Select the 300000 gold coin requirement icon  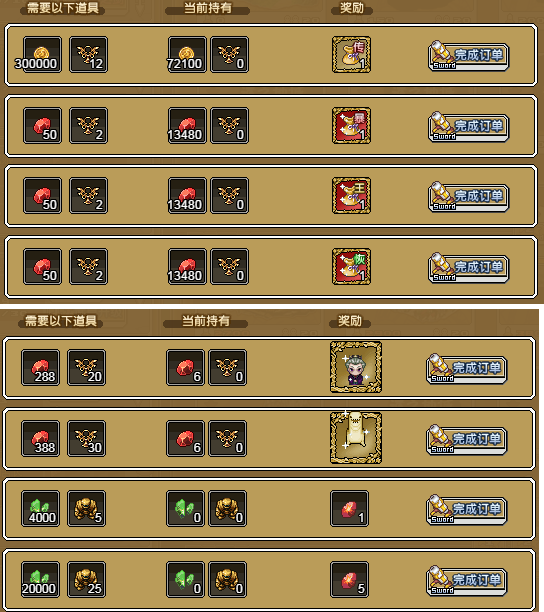pyautogui.click(x=42, y=55)
